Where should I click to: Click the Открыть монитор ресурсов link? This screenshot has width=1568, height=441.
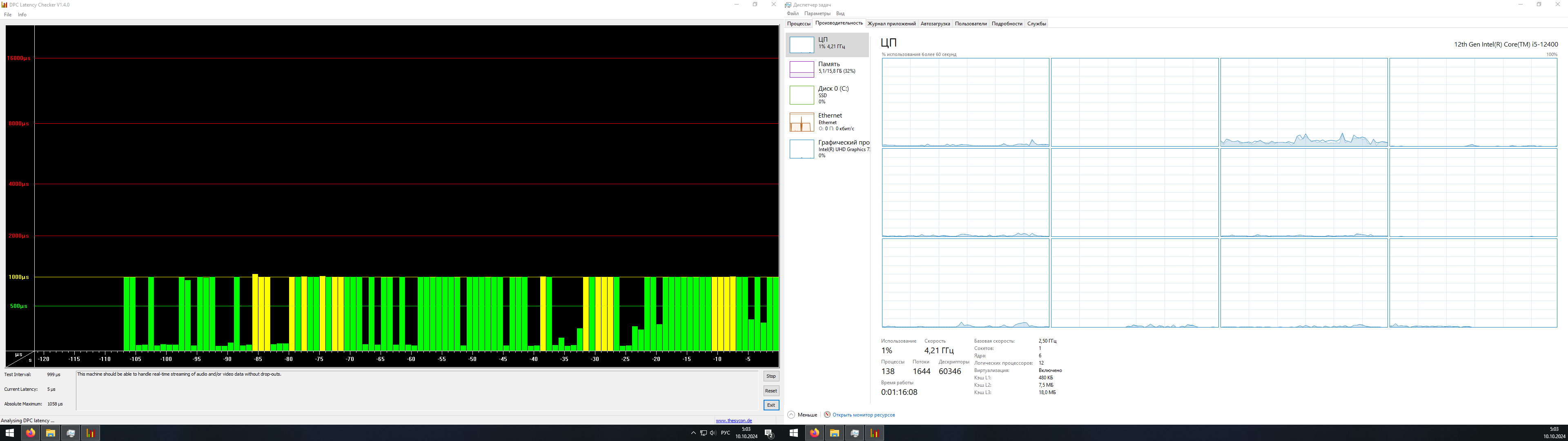click(863, 415)
